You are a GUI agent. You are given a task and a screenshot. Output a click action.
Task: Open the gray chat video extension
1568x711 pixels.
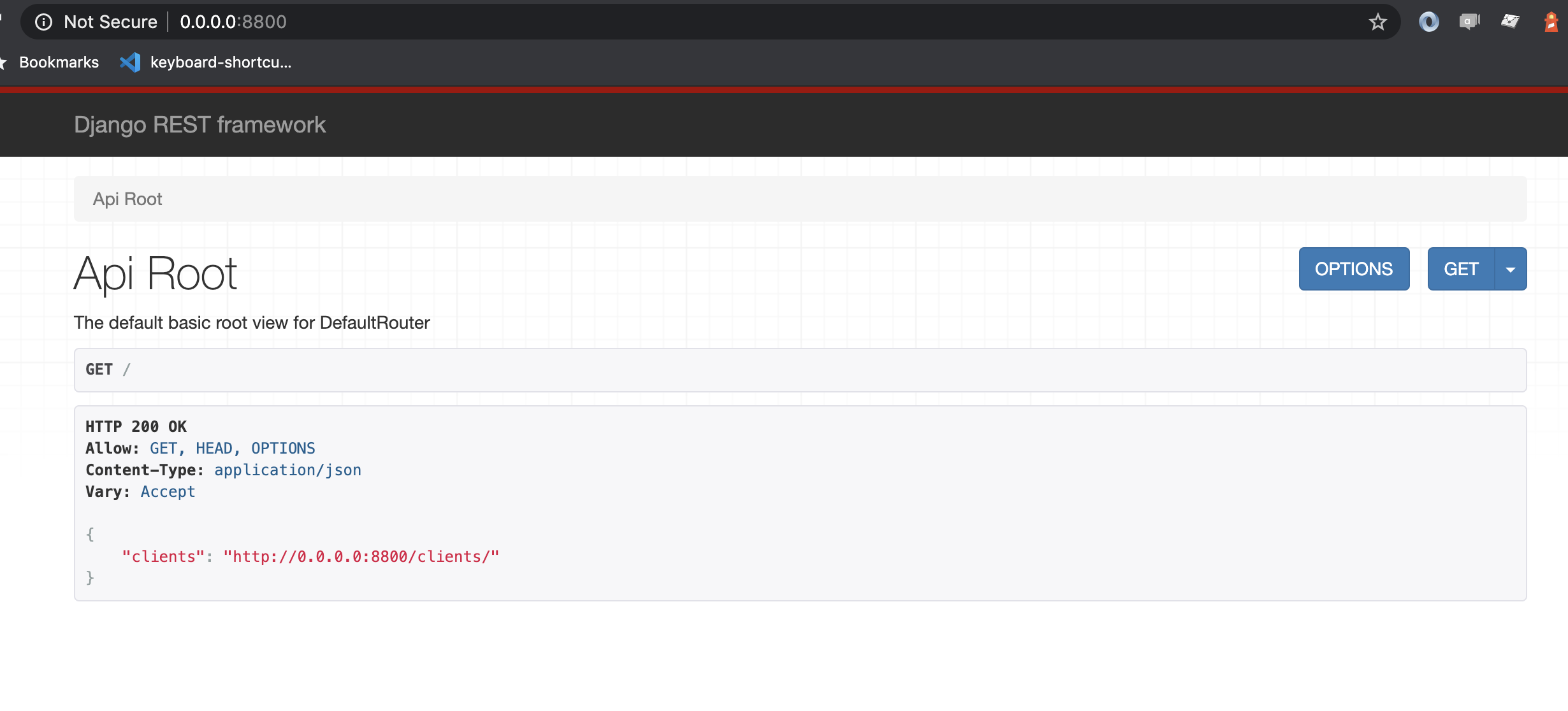pos(1469,22)
